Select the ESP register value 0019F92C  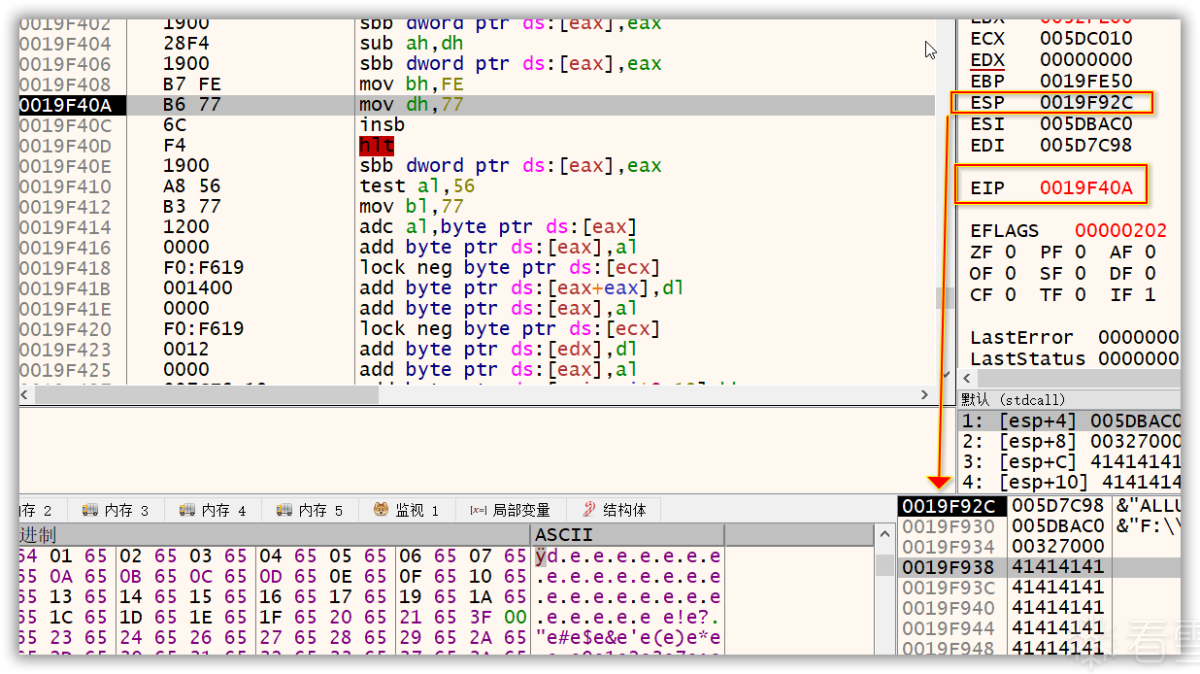coord(1086,102)
